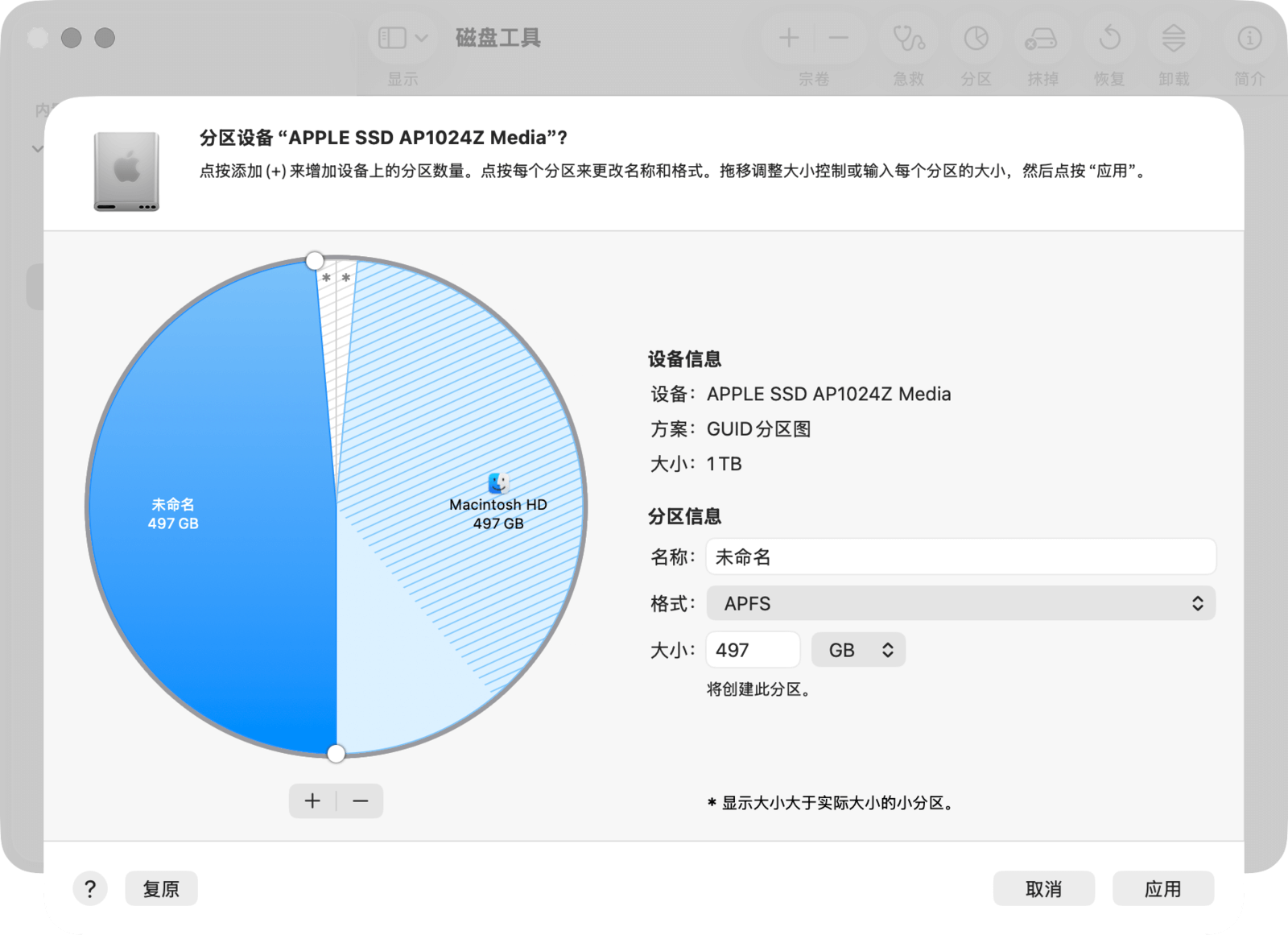This screenshot has width=1288, height=935.
Task: Click the remove volume minus icon in toolbar
Action: 839,38
